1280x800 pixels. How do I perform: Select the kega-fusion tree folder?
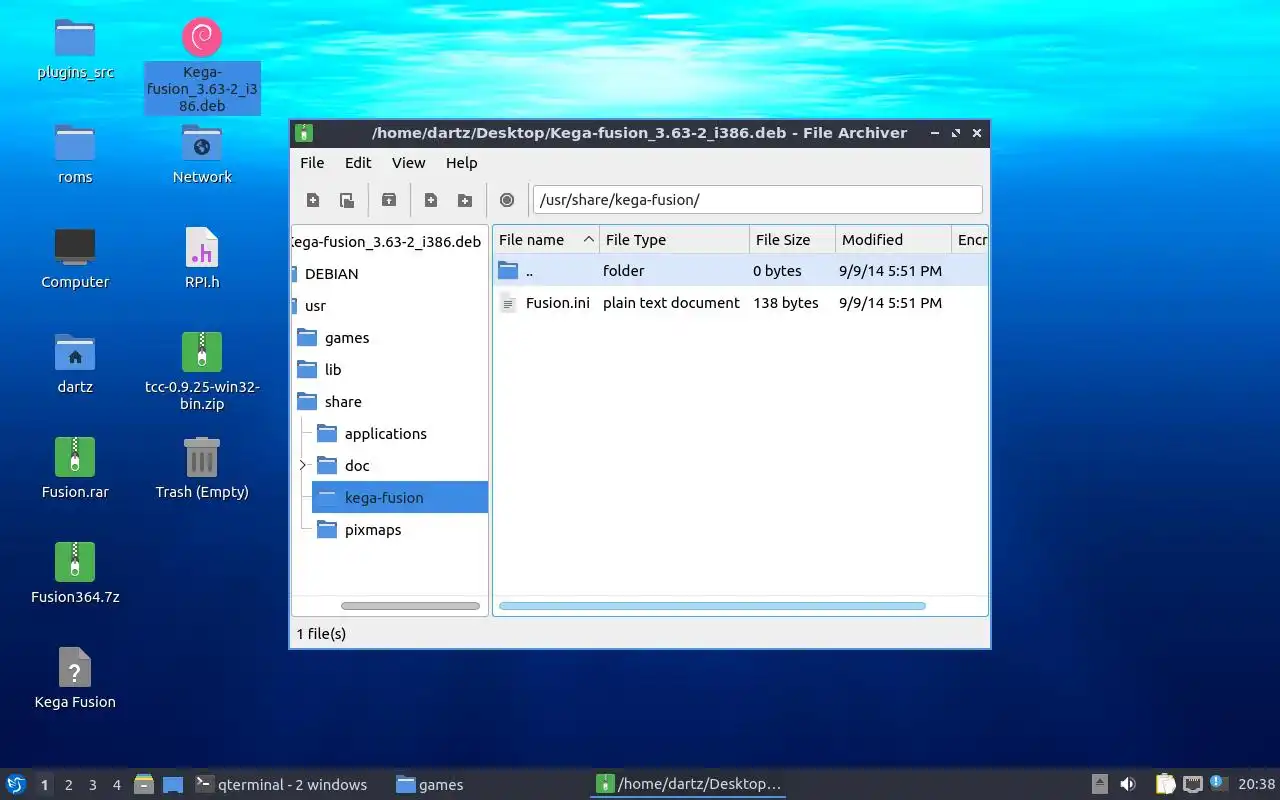(400, 498)
